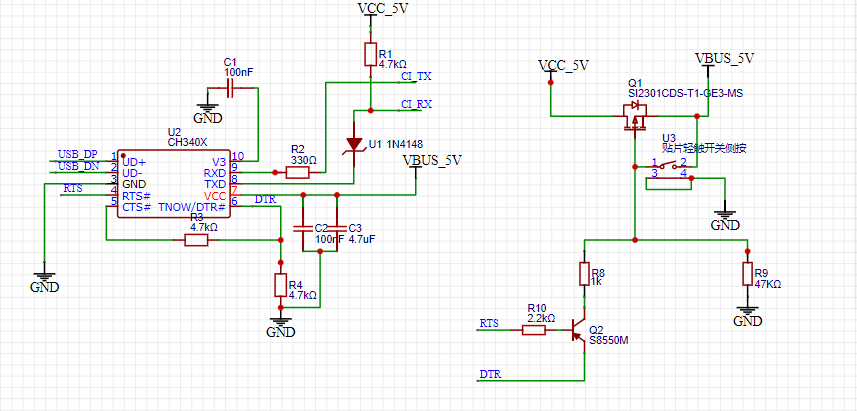Click the 4.7uF value text of C3
The image size is (857, 411).
point(361,239)
